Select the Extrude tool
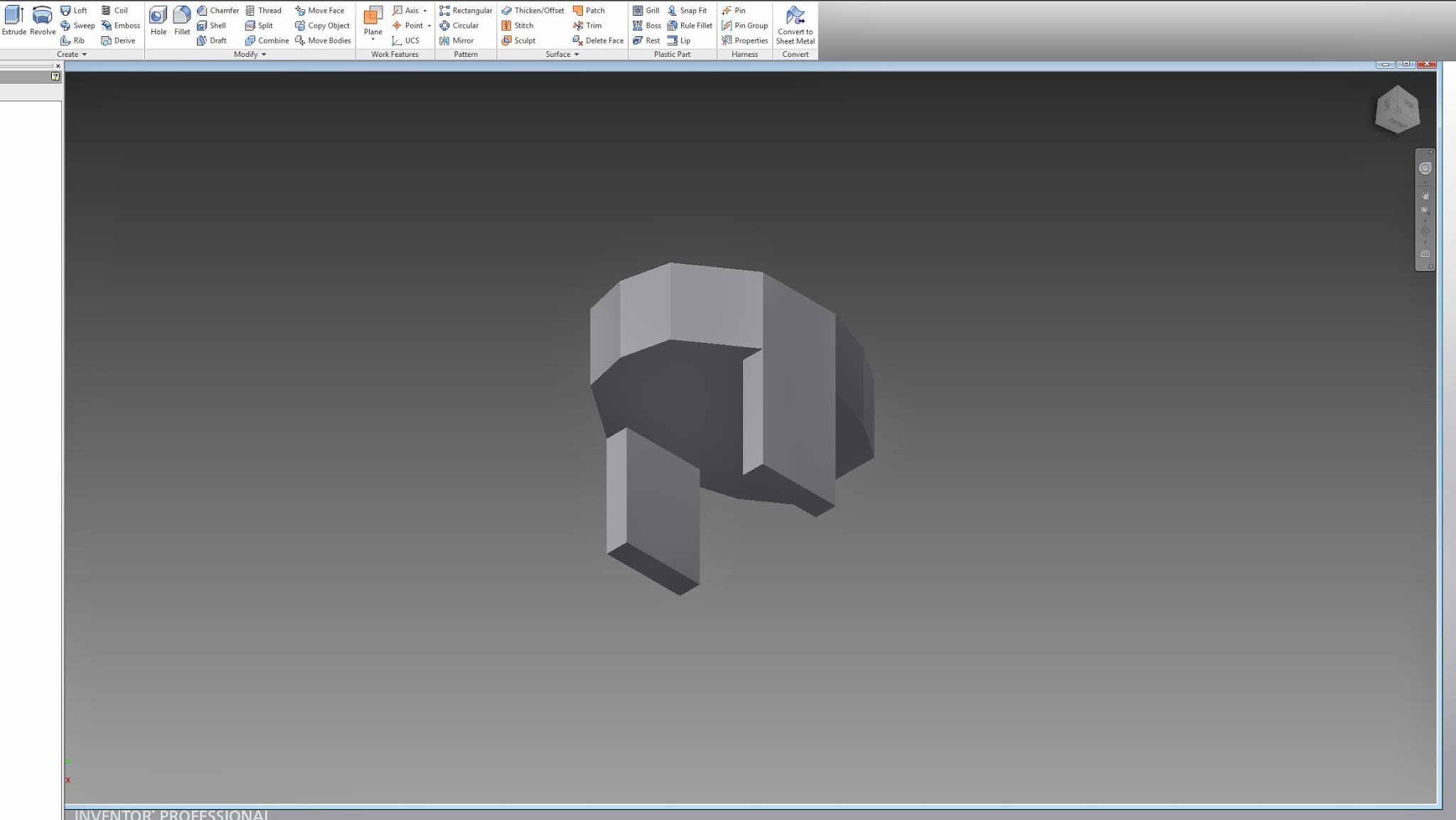 tap(13, 20)
